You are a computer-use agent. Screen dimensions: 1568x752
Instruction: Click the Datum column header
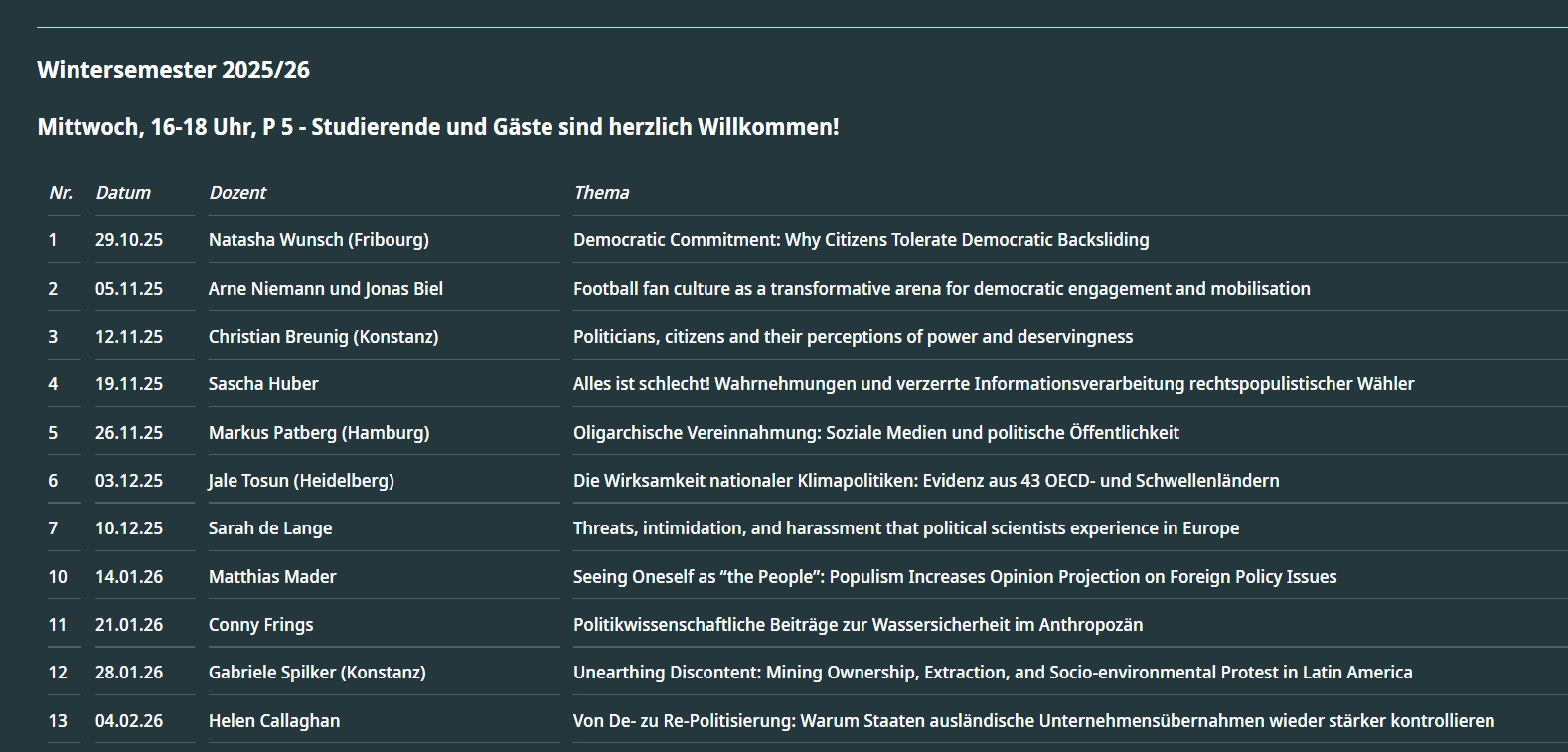(123, 193)
